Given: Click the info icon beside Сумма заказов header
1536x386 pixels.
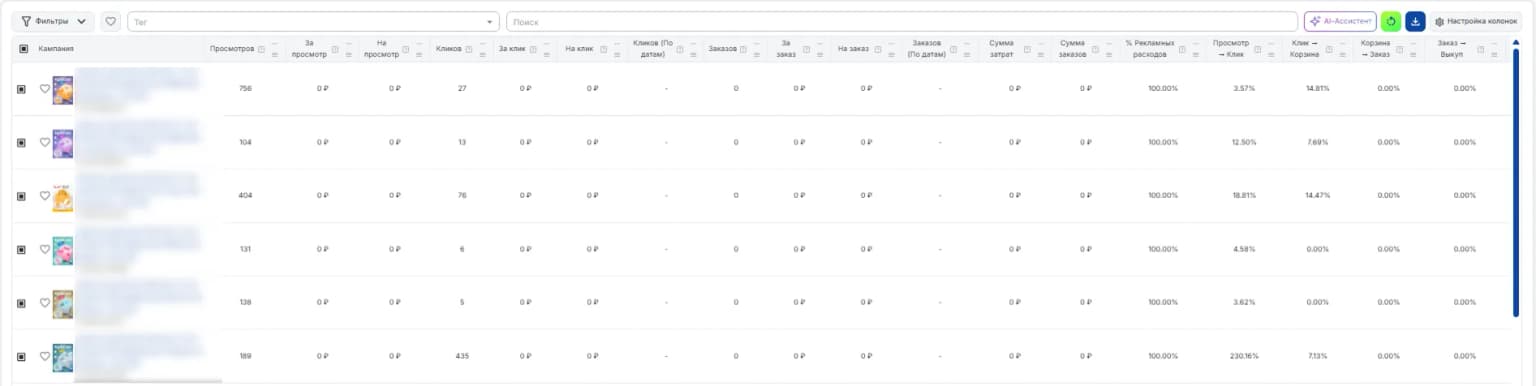Looking at the screenshot, I should click(x=1095, y=49).
